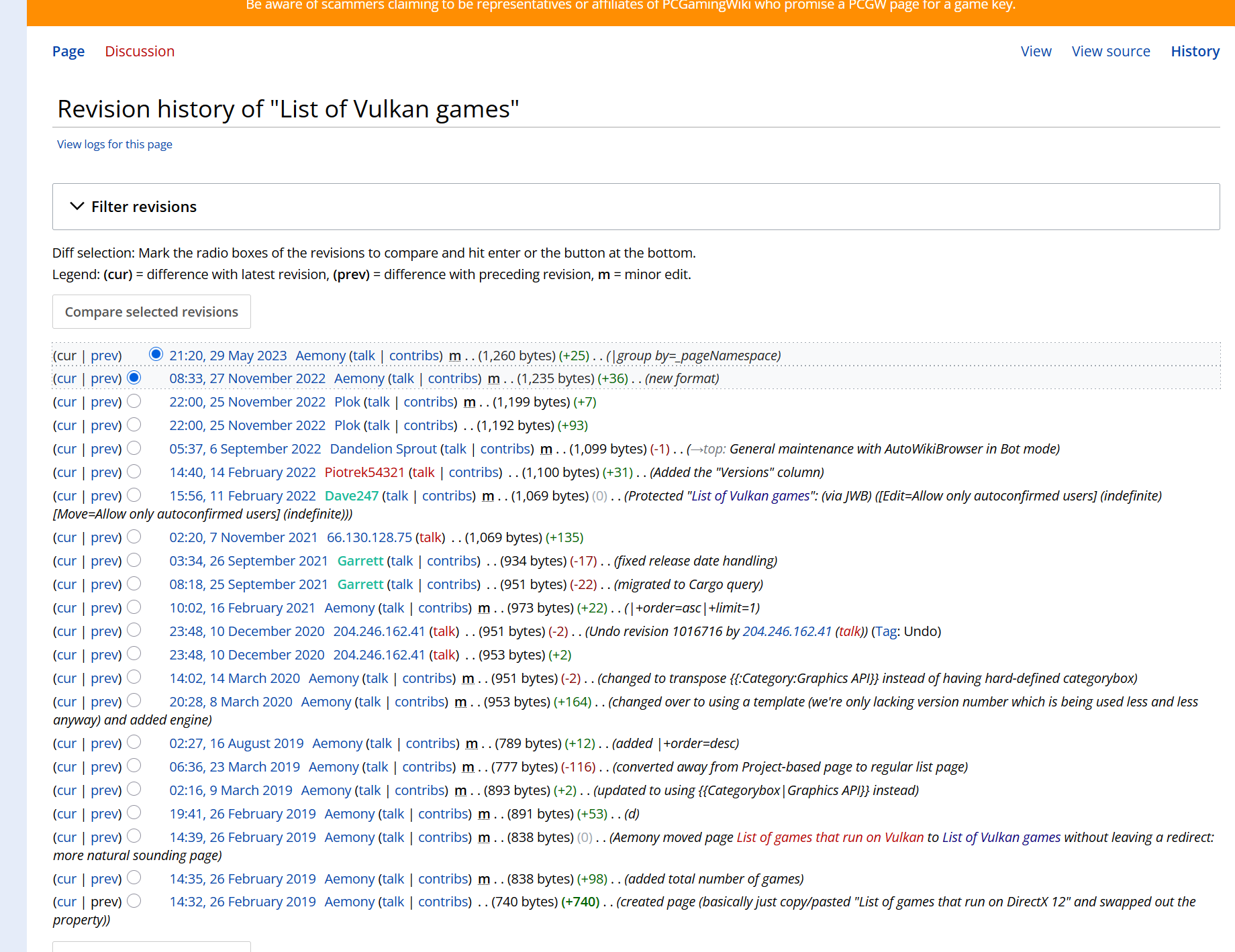Select radio button for 16 February 2021 revision
The height and width of the screenshot is (952, 1235).
[134, 607]
